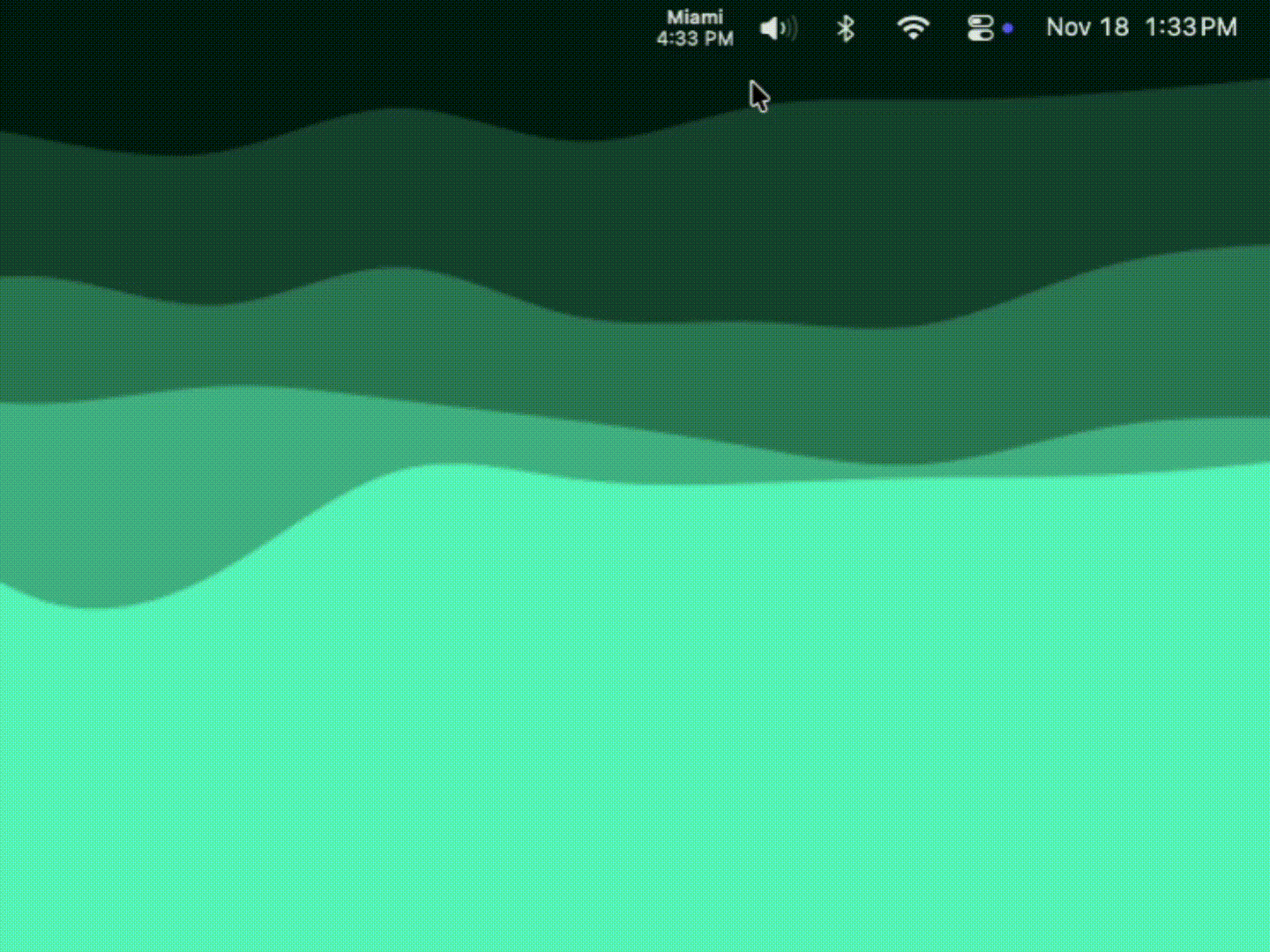Click the upper switch glyph of Control Center icon

[x=980, y=21]
